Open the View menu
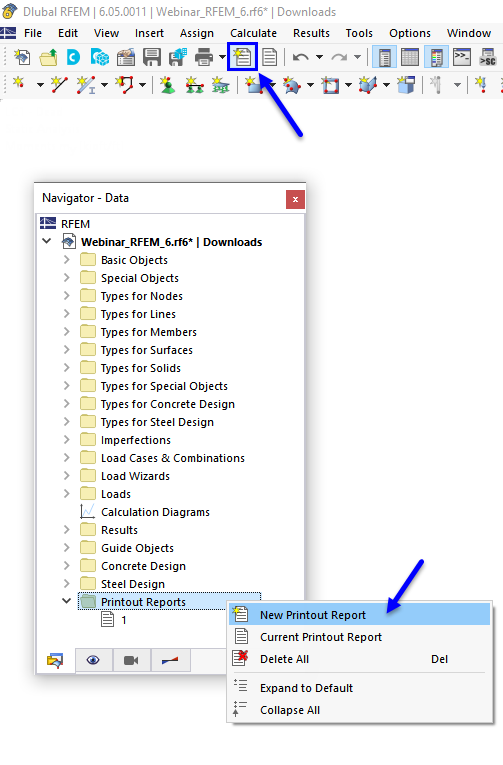Screen dimensions: 503x765 click(106, 33)
